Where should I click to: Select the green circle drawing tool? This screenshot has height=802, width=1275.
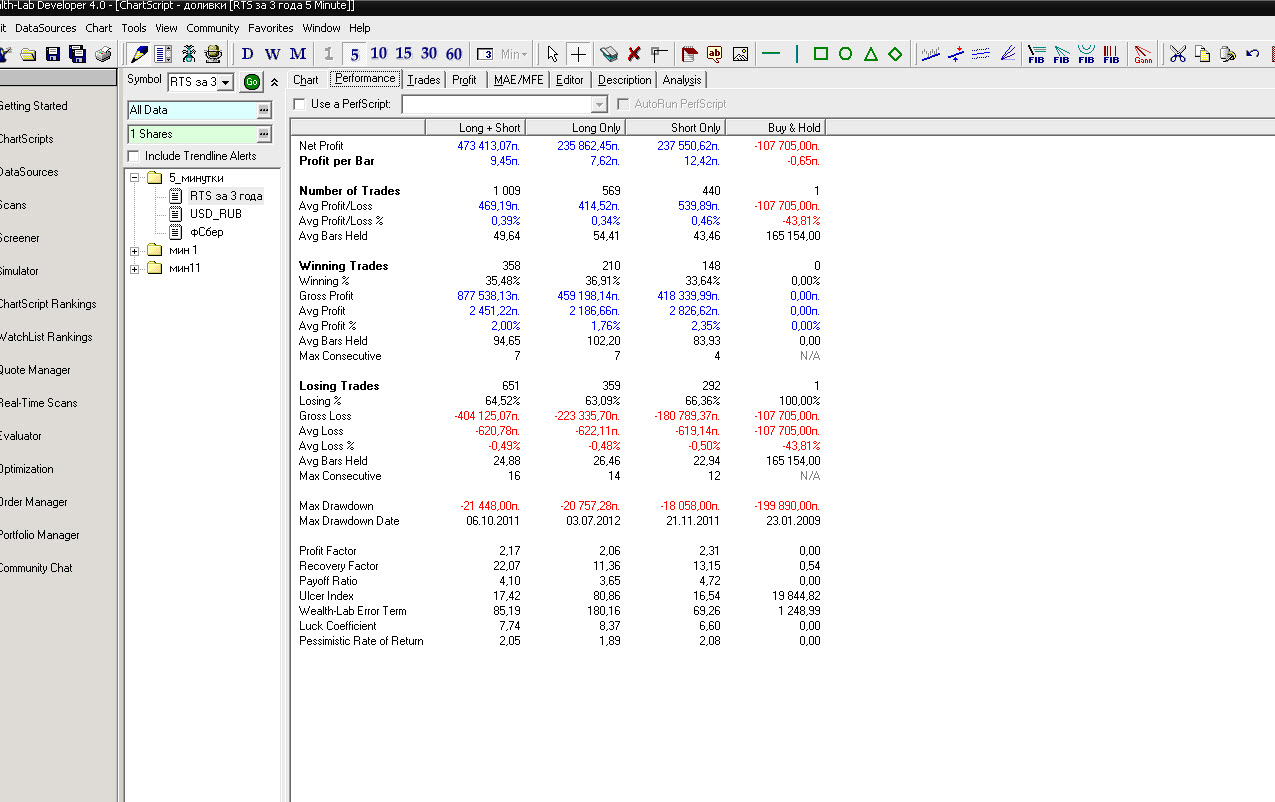(x=846, y=54)
